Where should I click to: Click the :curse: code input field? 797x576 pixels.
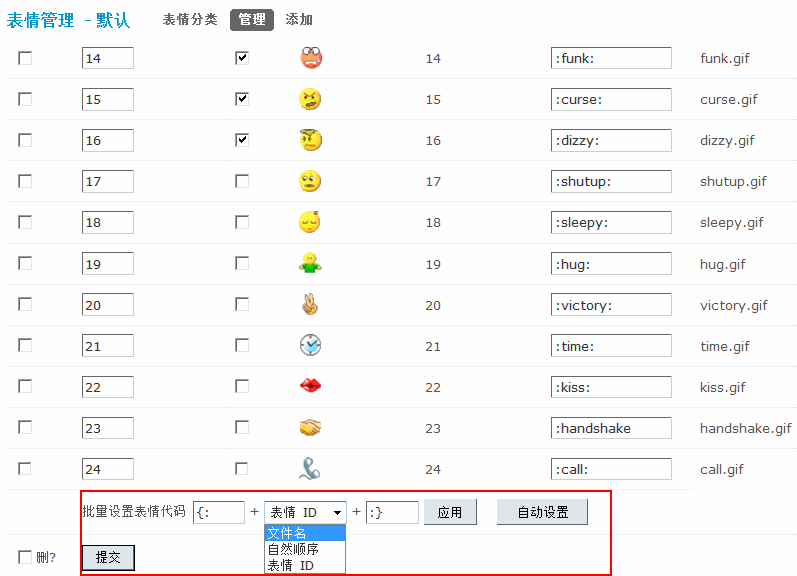tap(611, 99)
